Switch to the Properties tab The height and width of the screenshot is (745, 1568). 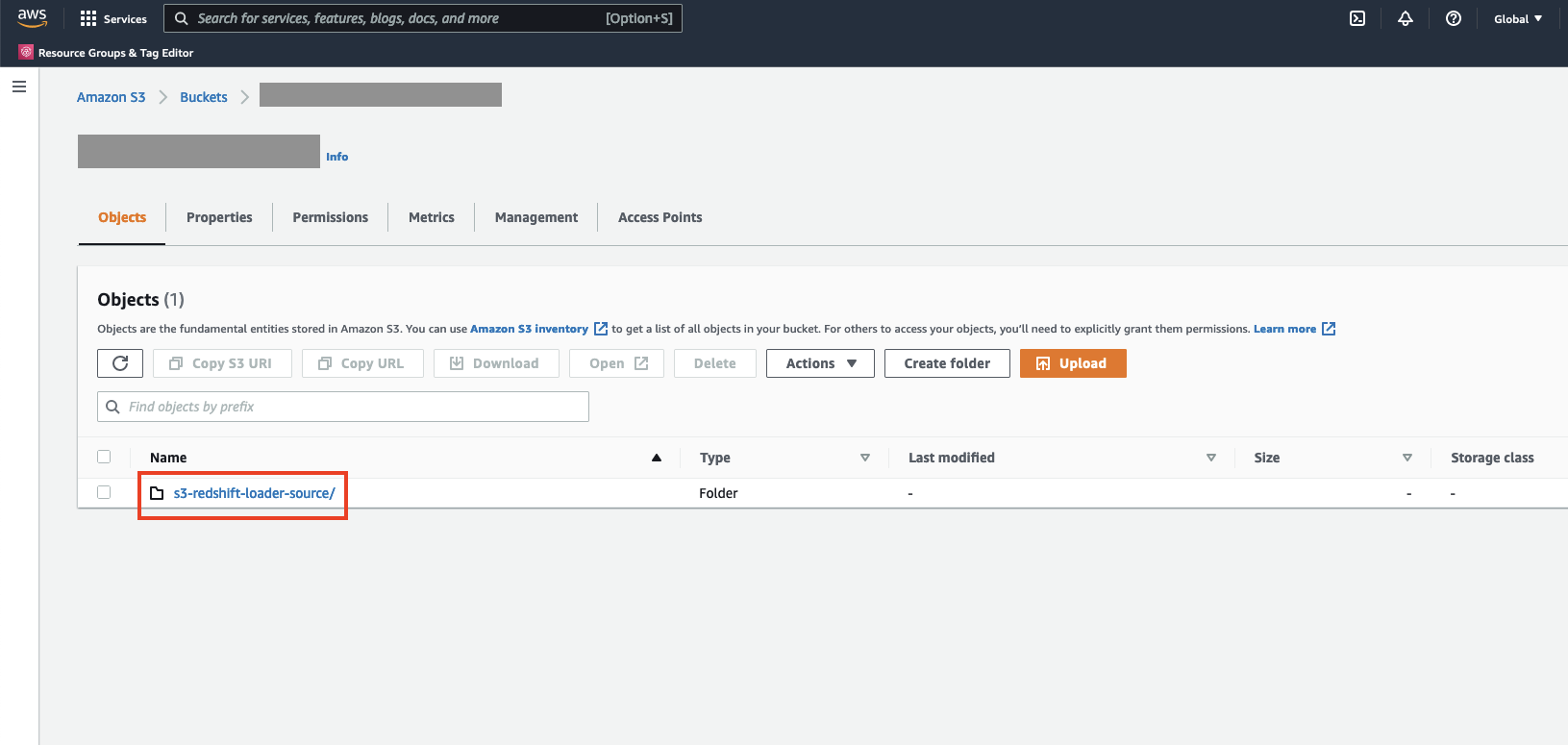[219, 217]
